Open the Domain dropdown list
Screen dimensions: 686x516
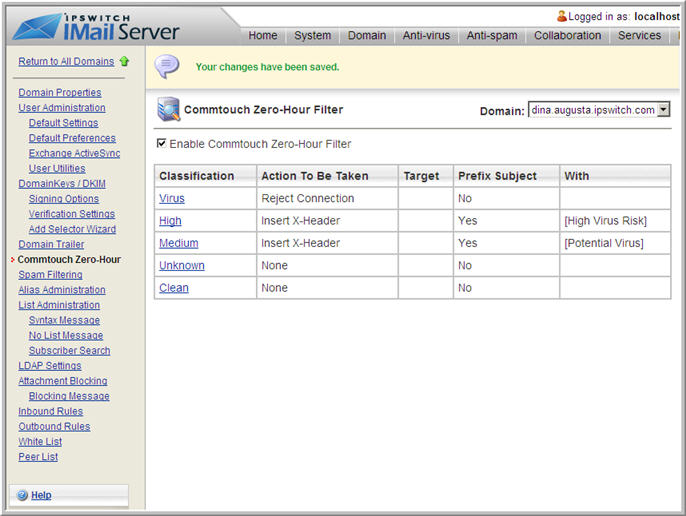point(664,109)
